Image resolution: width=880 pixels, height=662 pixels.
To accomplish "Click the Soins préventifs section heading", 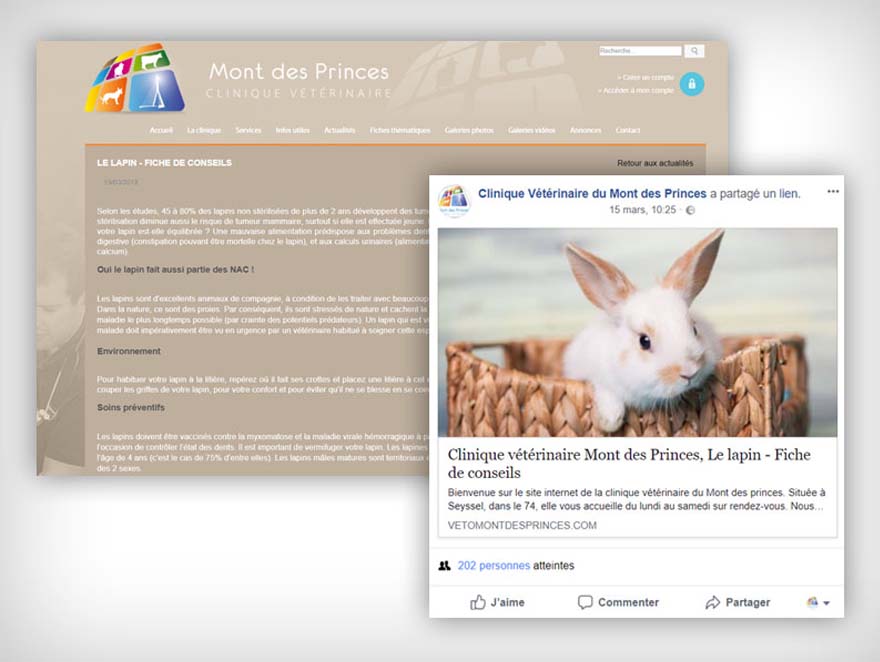I will [x=131, y=407].
